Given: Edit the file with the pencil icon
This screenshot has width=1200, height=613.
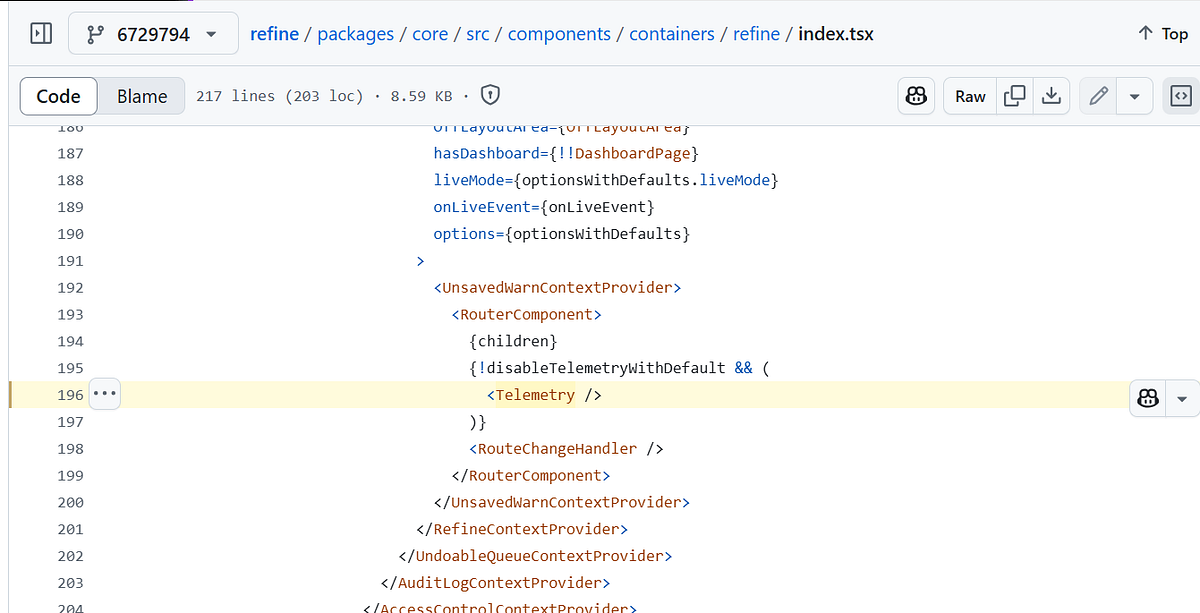Looking at the screenshot, I should tap(1097, 95).
